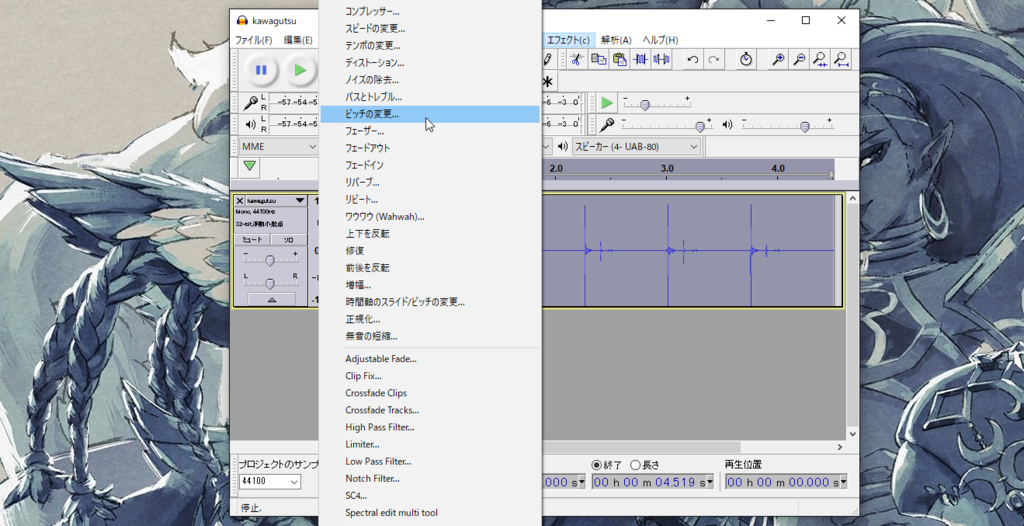This screenshot has height=526, width=1024.
Task: Open the MME audio host dropdown
Action: pyautogui.click(x=278, y=146)
